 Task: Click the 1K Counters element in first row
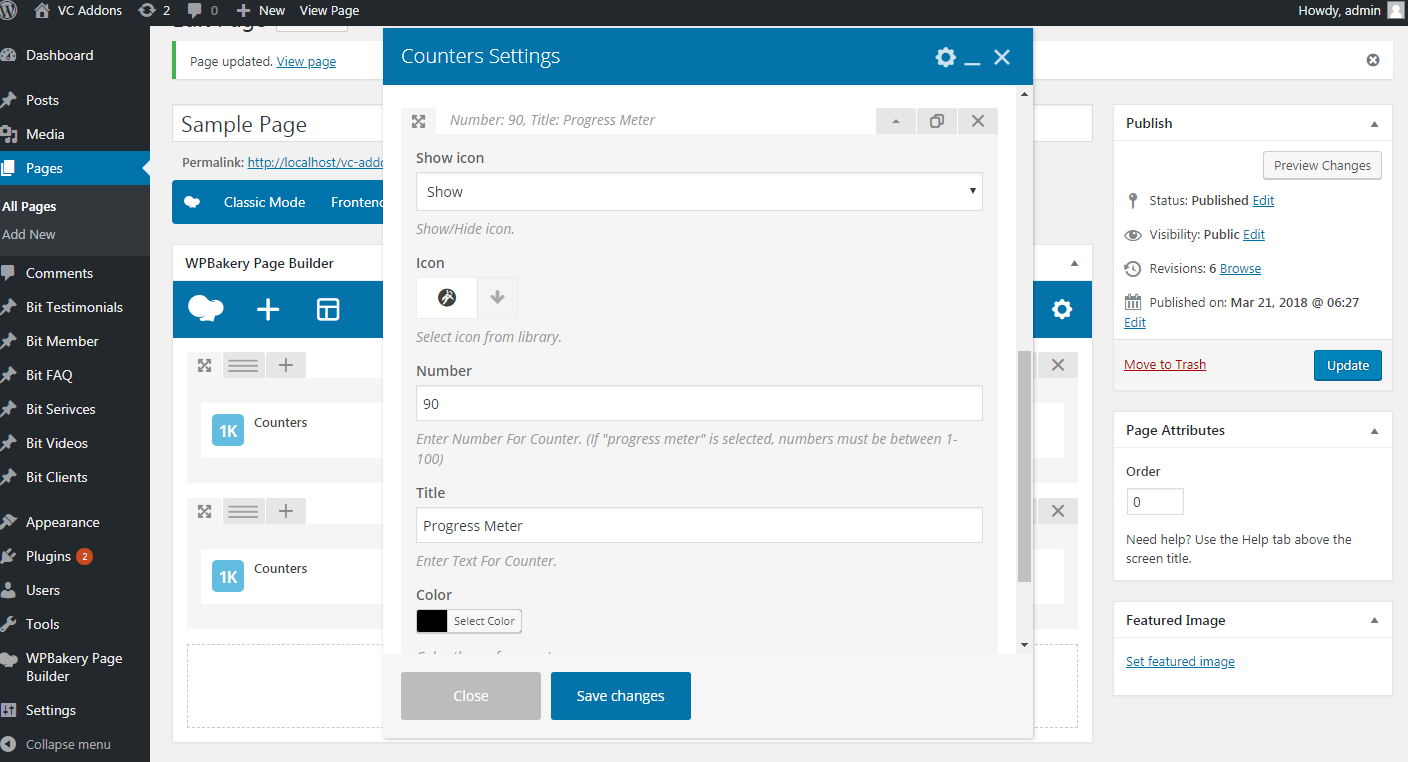click(x=228, y=430)
